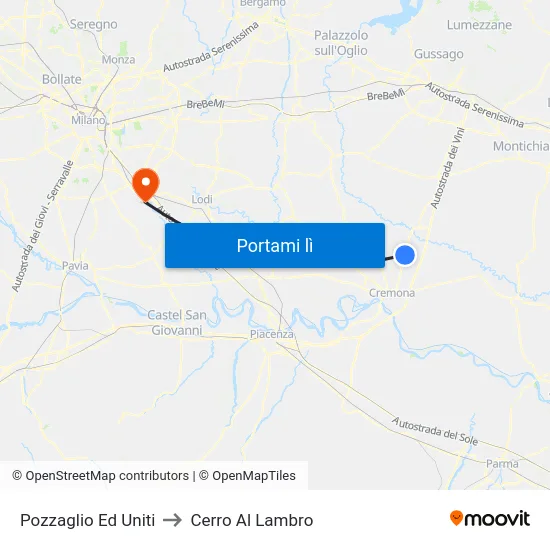Click the Palazzolo sull'Oglio label

(341, 43)
